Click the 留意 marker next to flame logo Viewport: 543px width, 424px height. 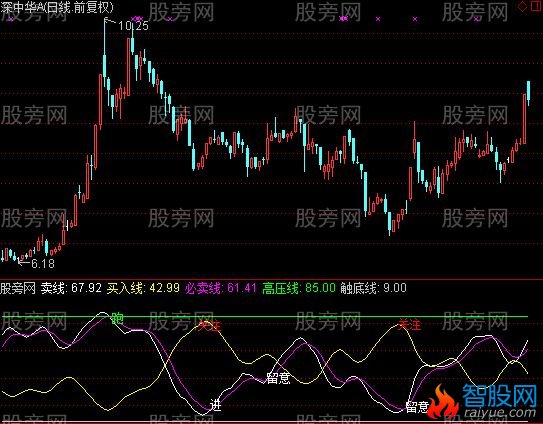pos(417,407)
